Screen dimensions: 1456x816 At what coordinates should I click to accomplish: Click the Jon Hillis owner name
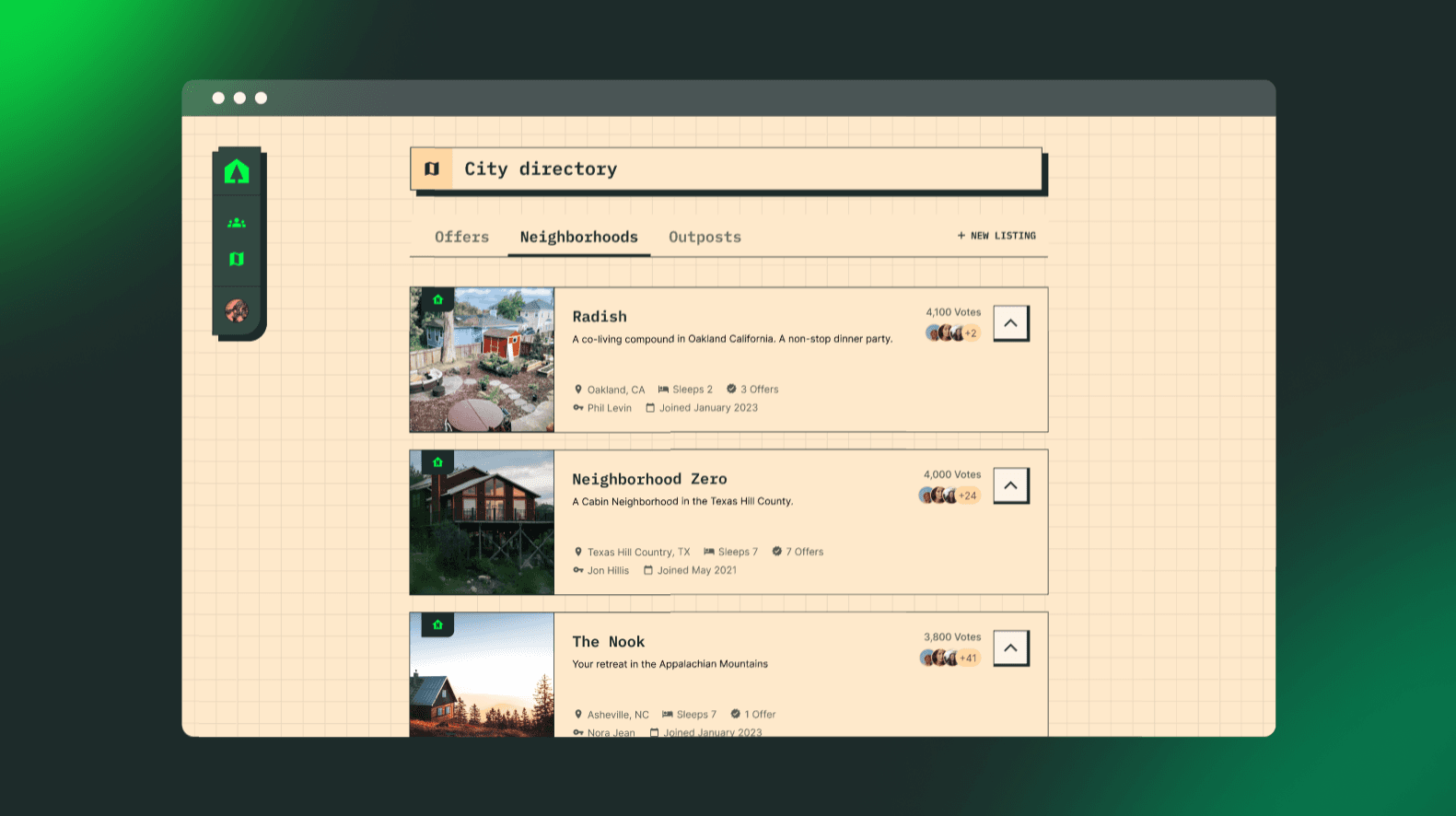click(609, 570)
